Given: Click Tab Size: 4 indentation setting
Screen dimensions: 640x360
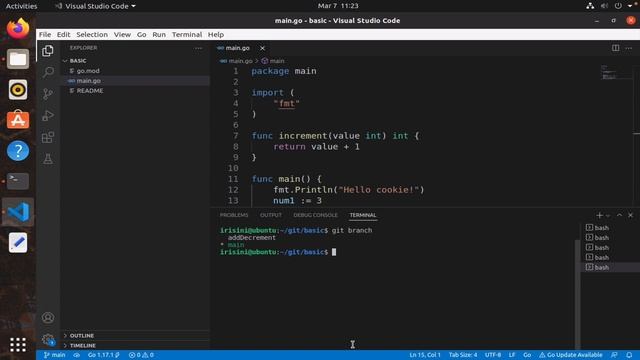Looking at the screenshot, I should point(463,355).
